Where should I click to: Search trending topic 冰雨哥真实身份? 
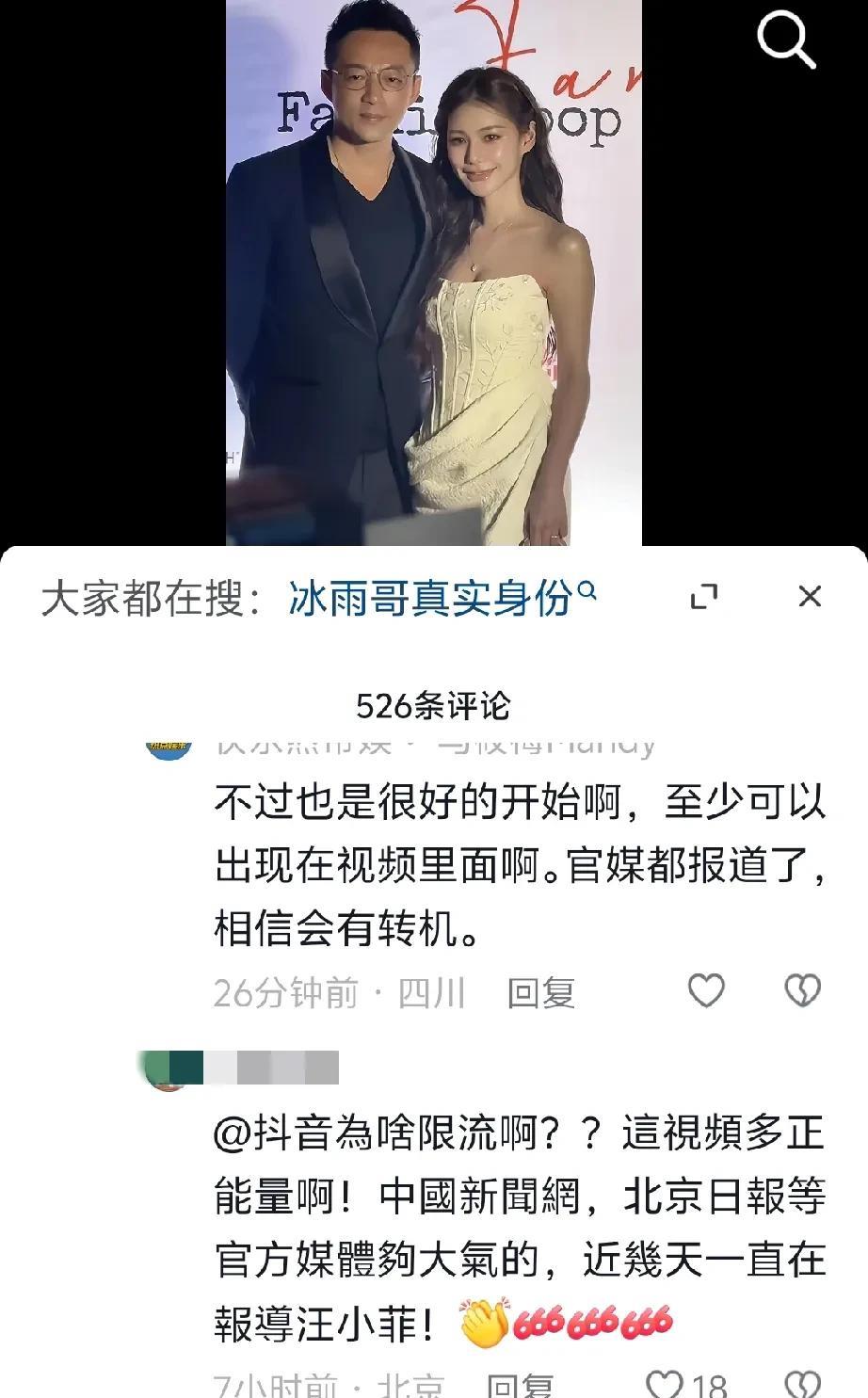click(430, 597)
